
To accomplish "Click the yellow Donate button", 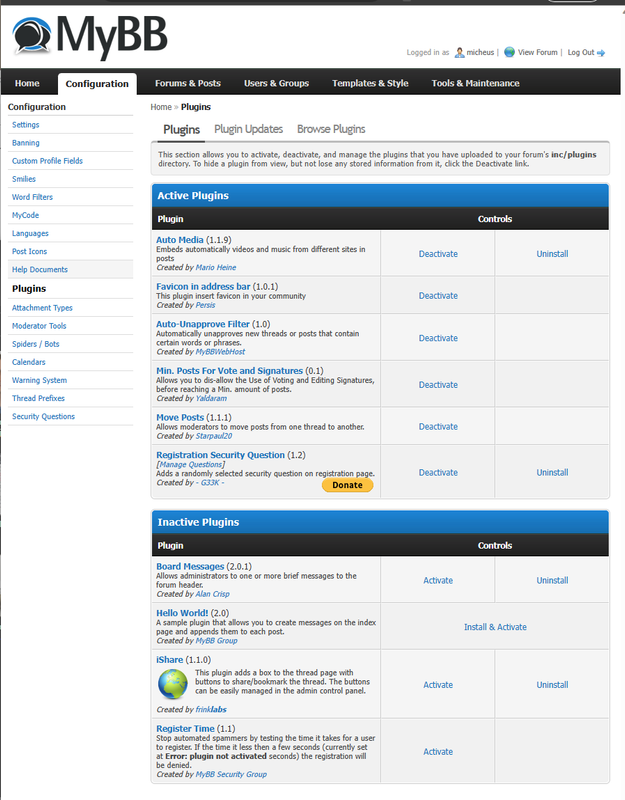I will [x=347, y=485].
